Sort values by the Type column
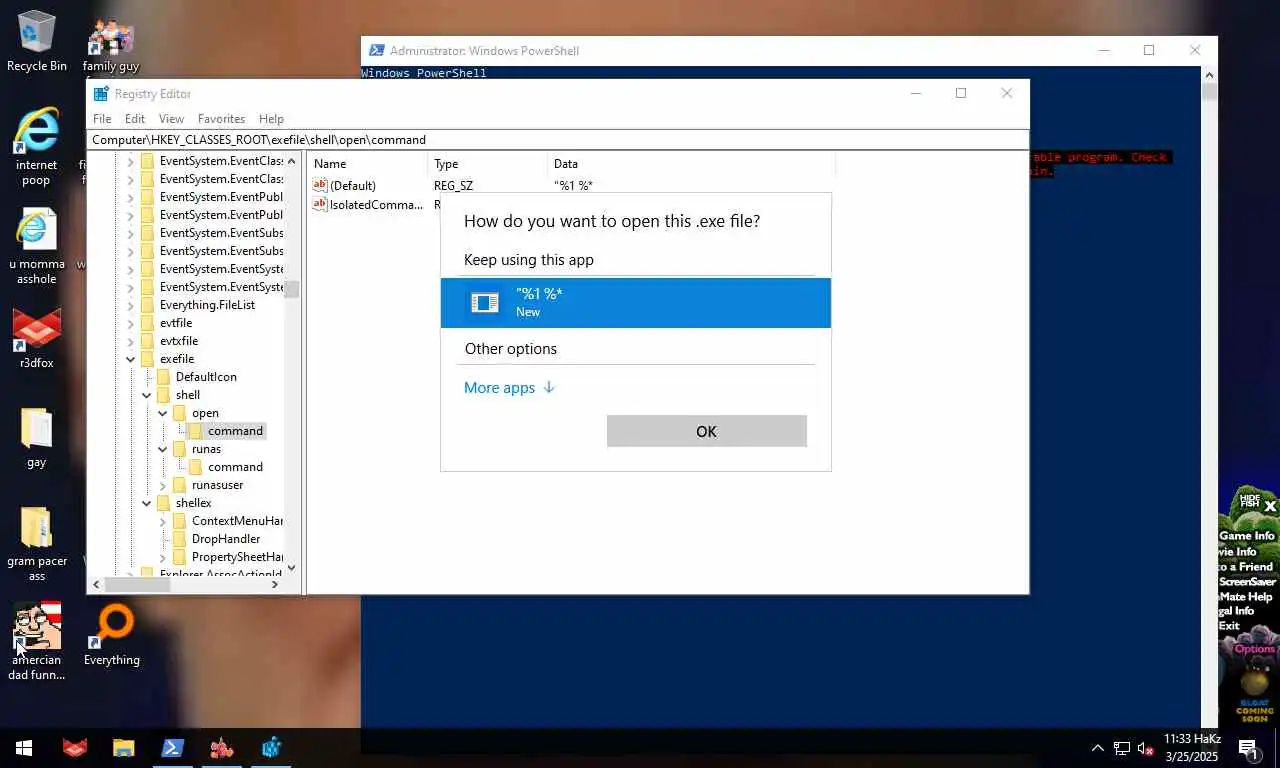Screen dimensions: 1280x768 pos(488,164)
